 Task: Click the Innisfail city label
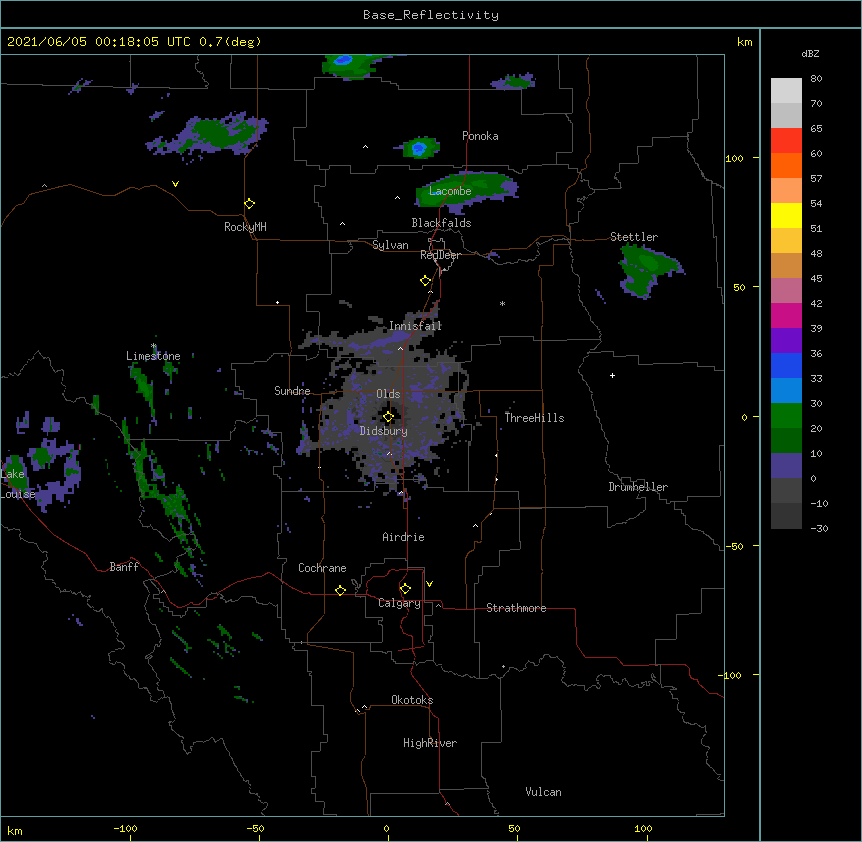[415, 326]
